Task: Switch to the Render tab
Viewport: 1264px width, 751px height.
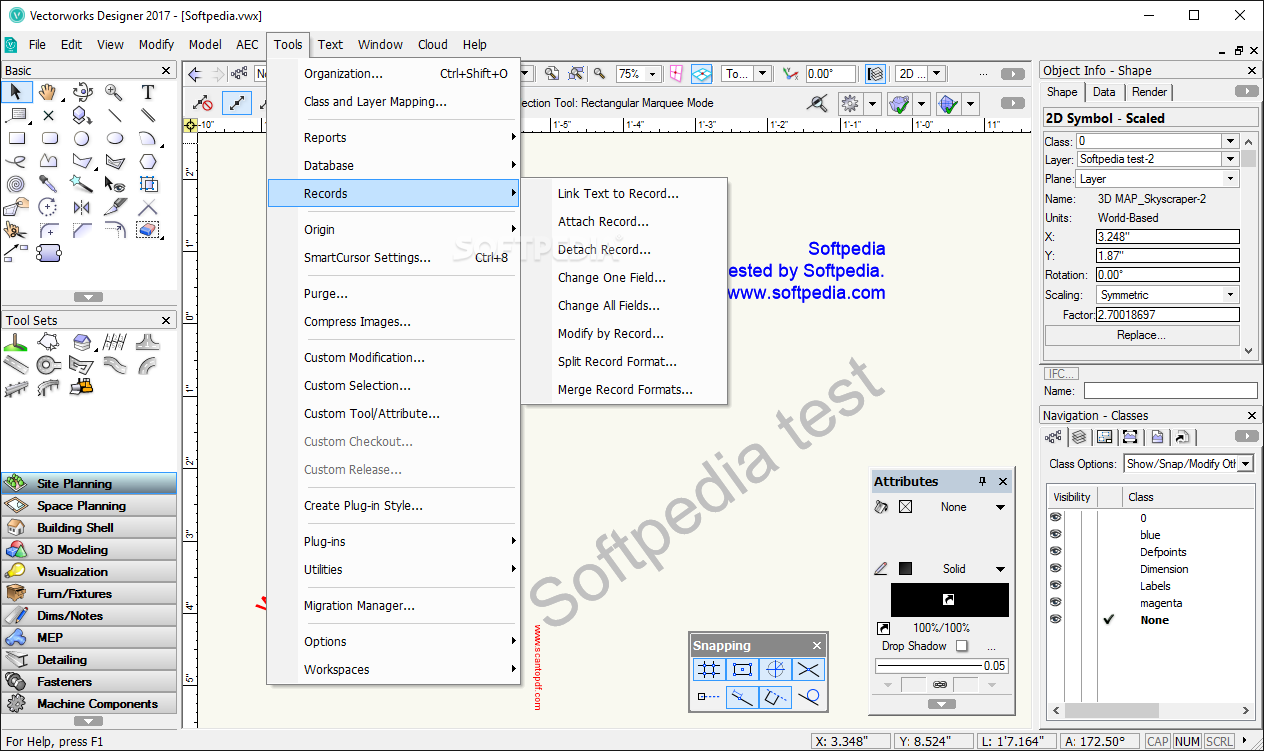Action: pos(1149,92)
